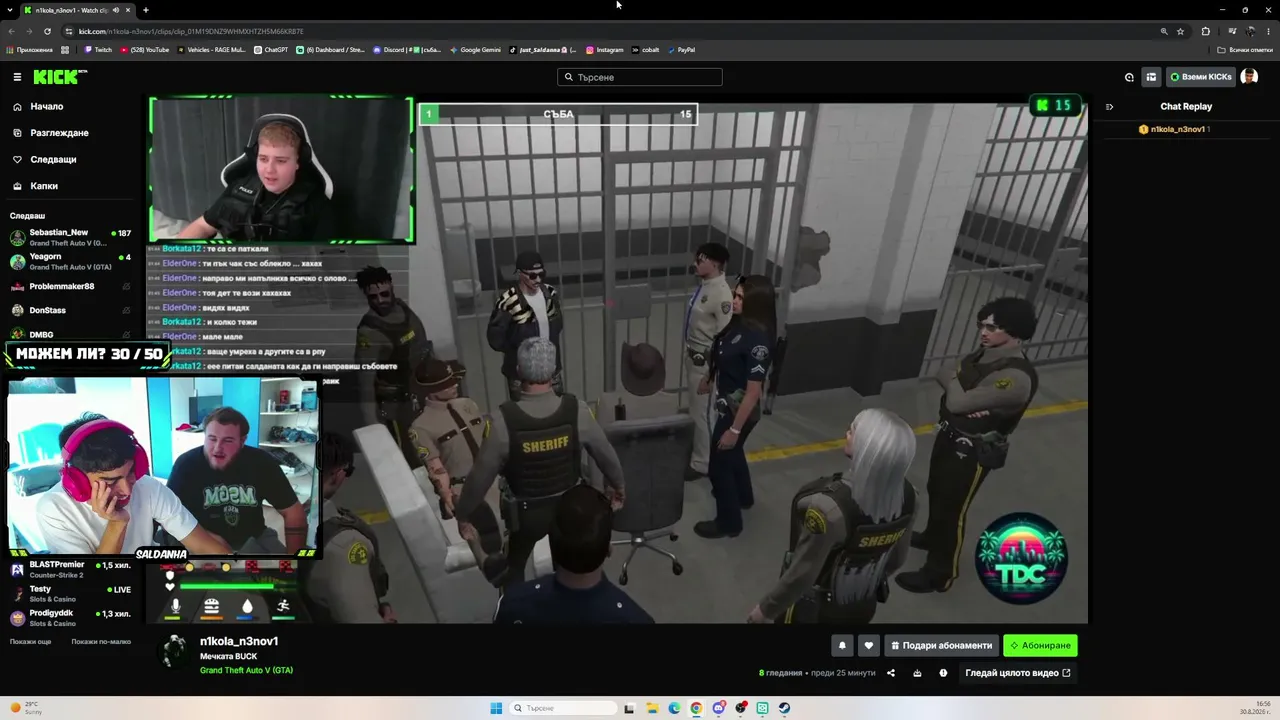Open the Windows Start menu
Viewport: 1280px width, 720px height.
(496, 709)
